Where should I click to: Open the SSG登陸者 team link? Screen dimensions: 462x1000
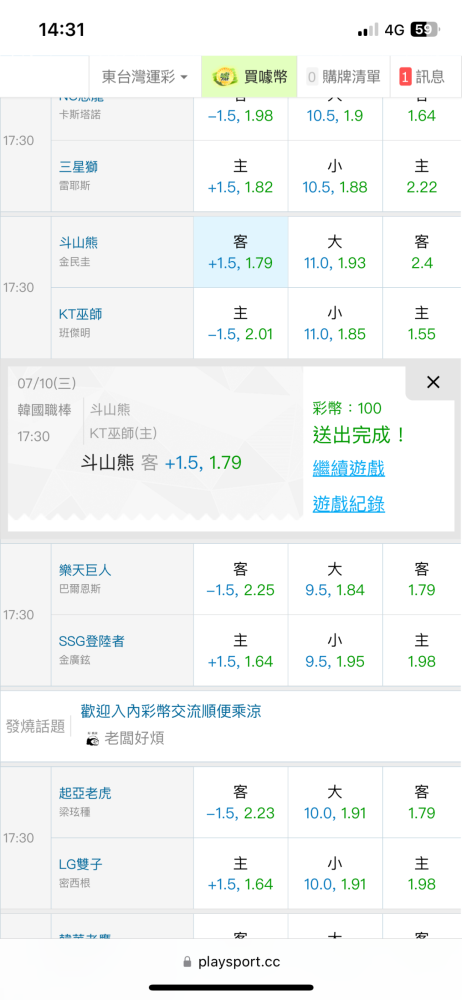click(92, 642)
